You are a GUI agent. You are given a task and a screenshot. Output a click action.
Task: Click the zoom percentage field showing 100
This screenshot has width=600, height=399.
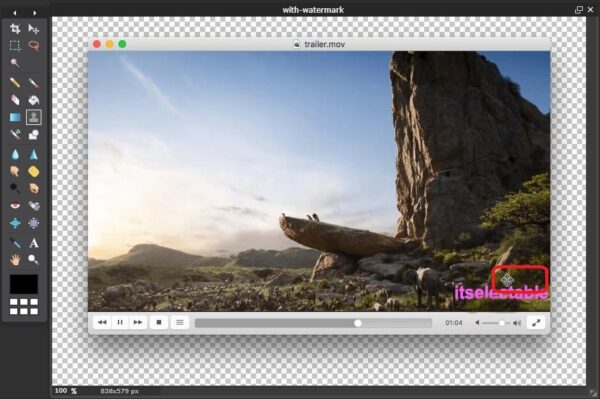(x=61, y=391)
